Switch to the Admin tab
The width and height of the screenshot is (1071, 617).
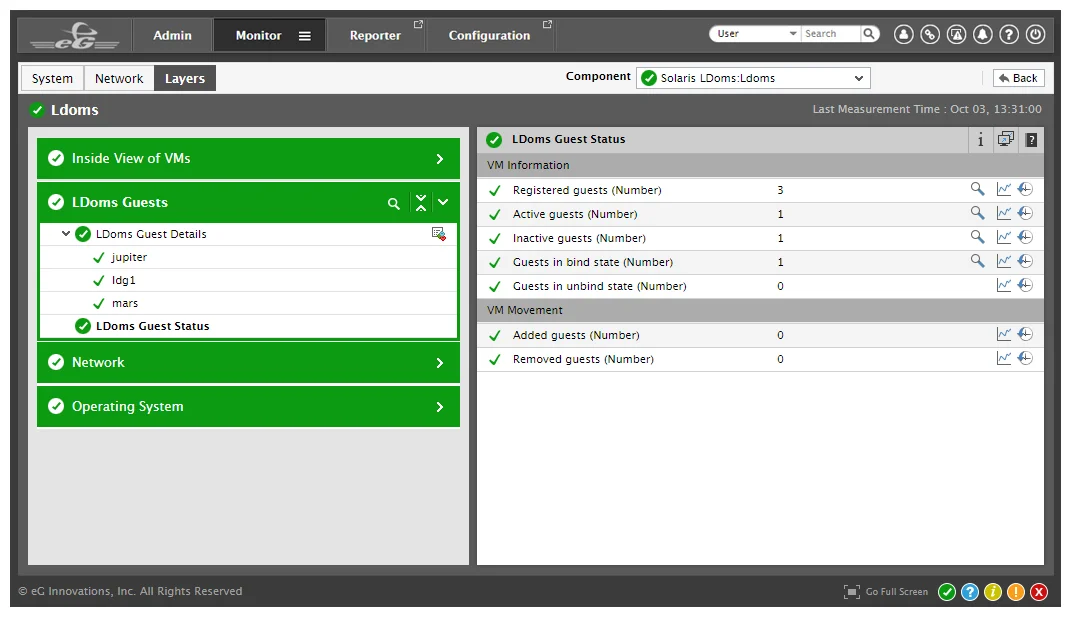tap(172, 36)
